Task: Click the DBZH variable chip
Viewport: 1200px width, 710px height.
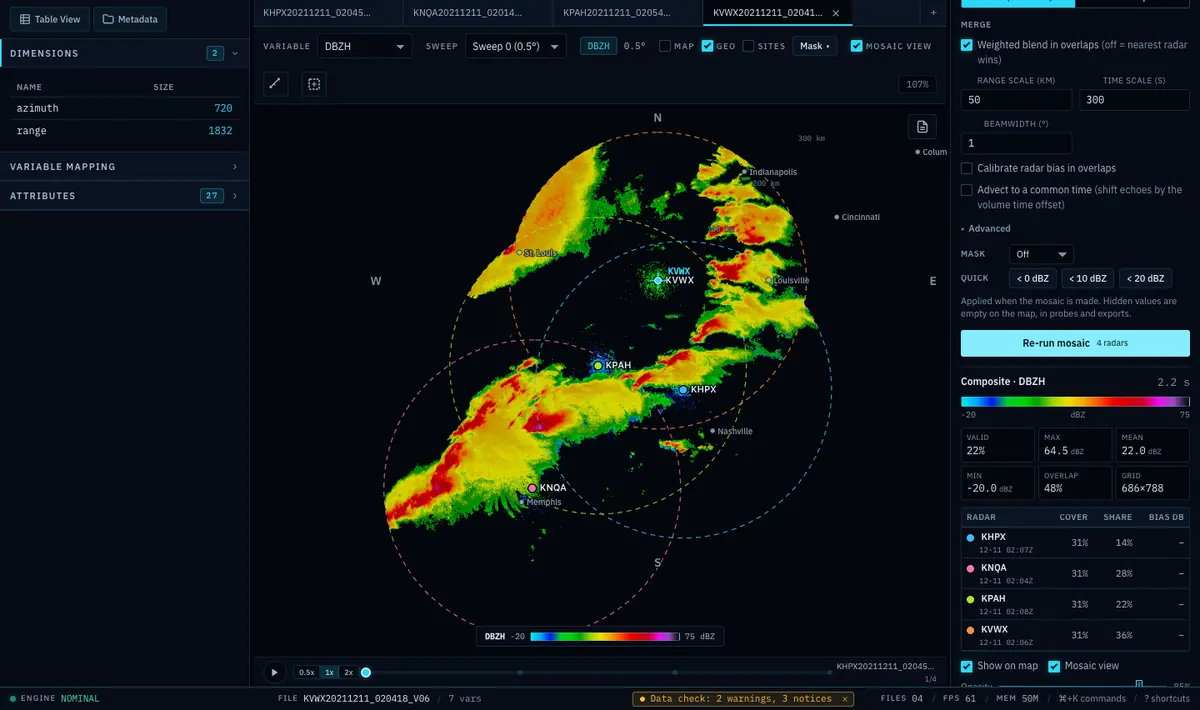Action: [599, 46]
